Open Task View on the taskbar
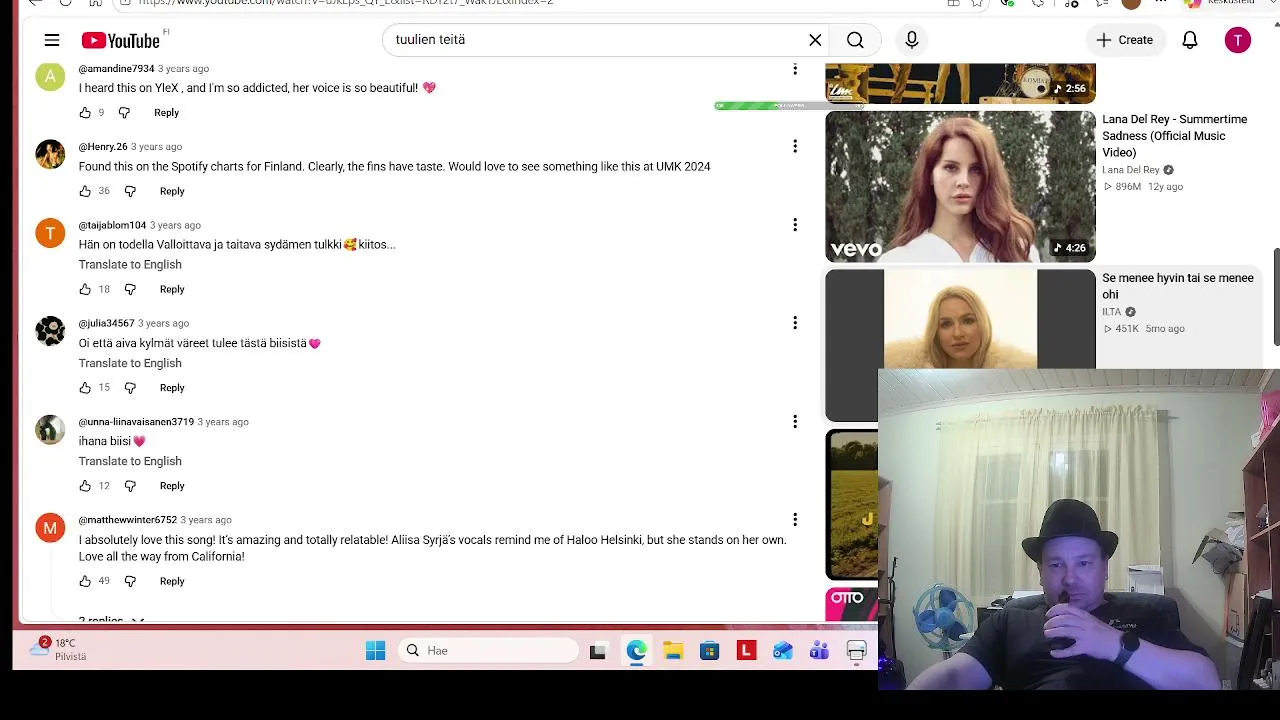 point(598,651)
